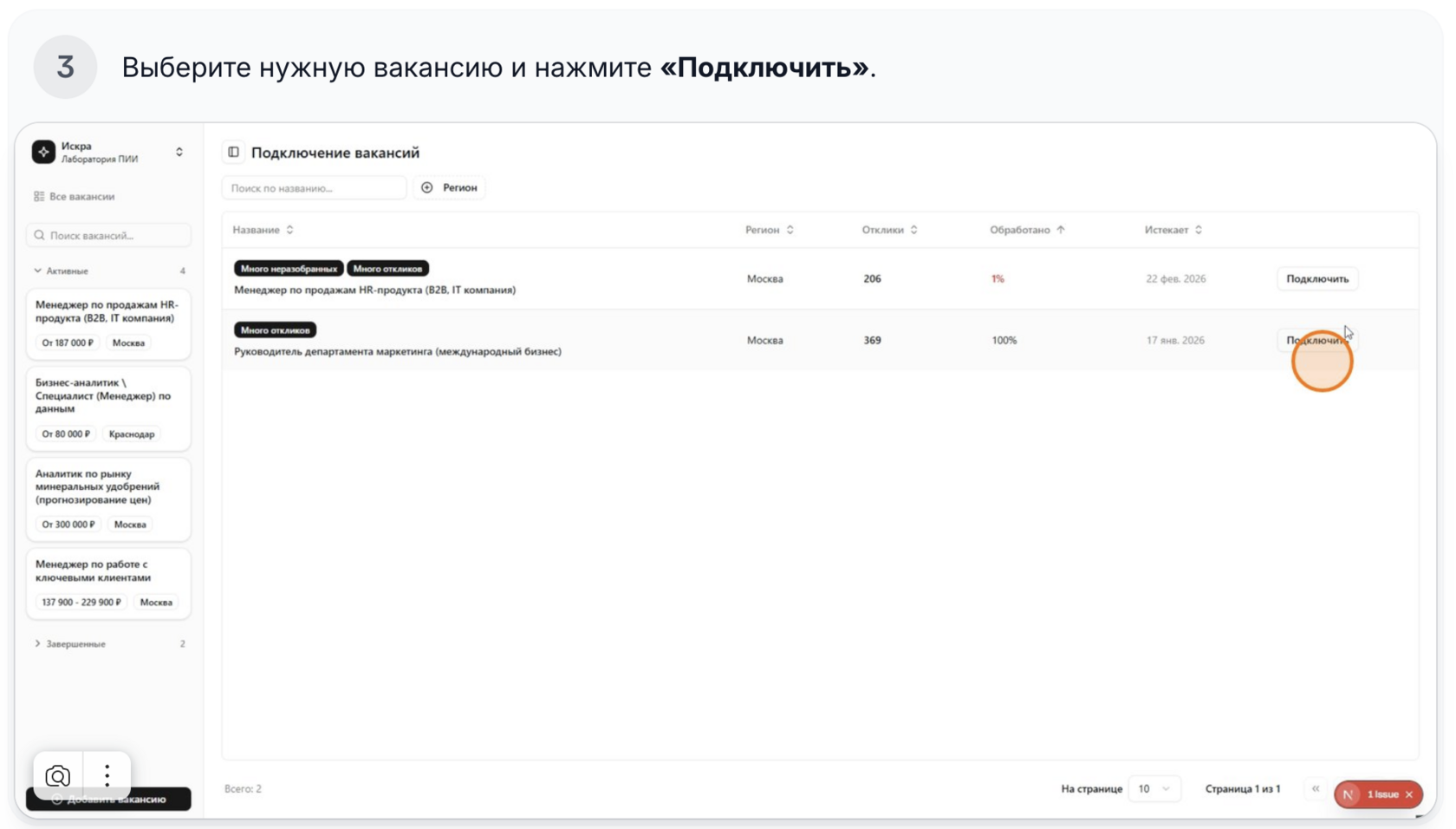Click the Подключение вакансий page heading
Viewport: 1456px width, 829px height.
point(335,153)
